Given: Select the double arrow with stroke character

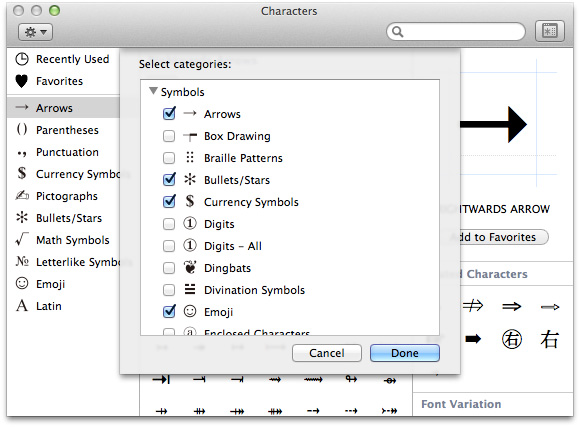Looking at the screenshot, I should click(473, 306).
